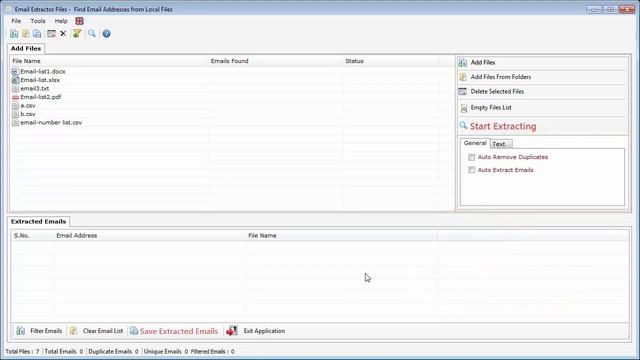
Task: Click the S.No. column header
Action: (x=32, y=236)
